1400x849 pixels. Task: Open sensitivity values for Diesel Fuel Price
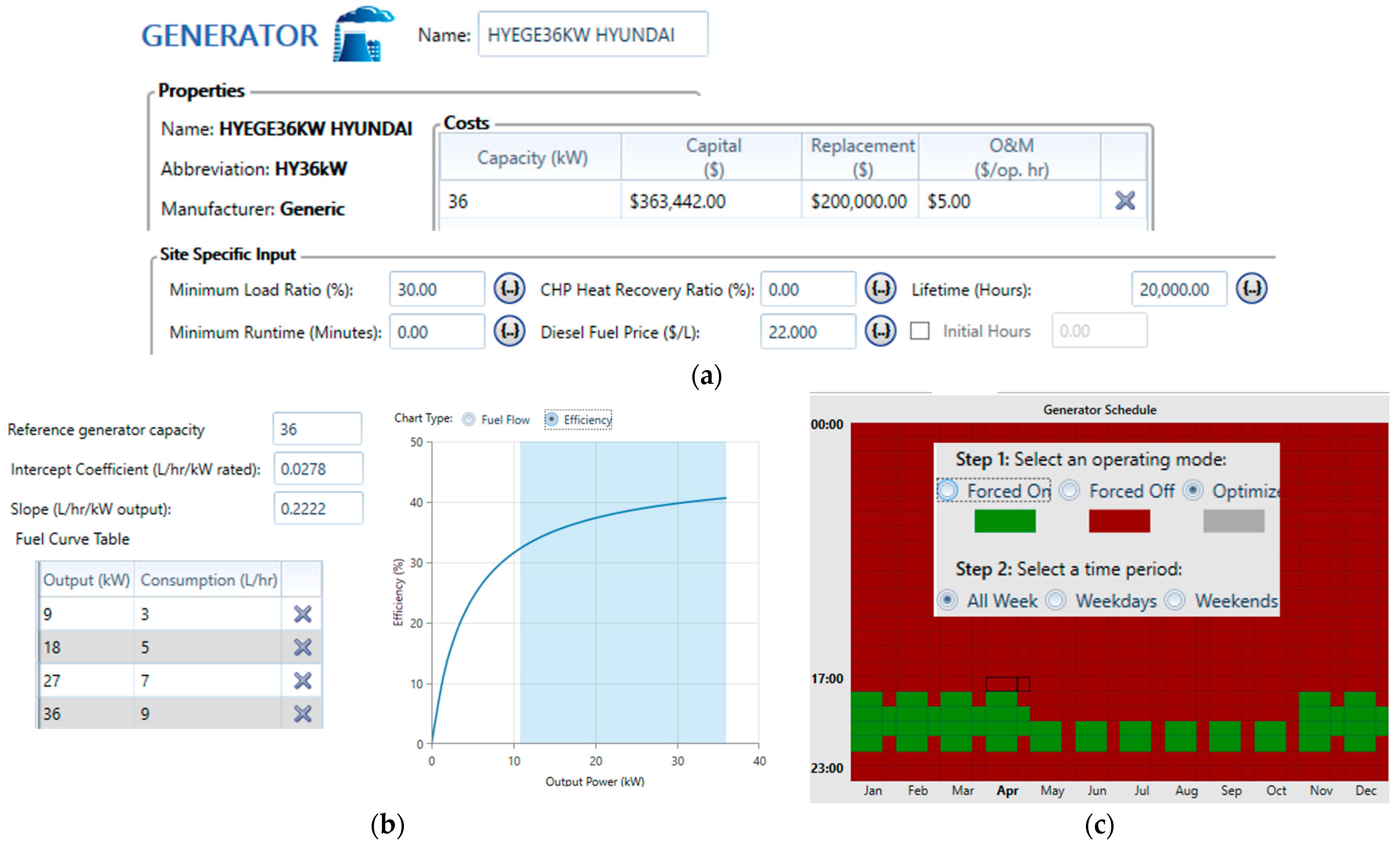(880, 331)
